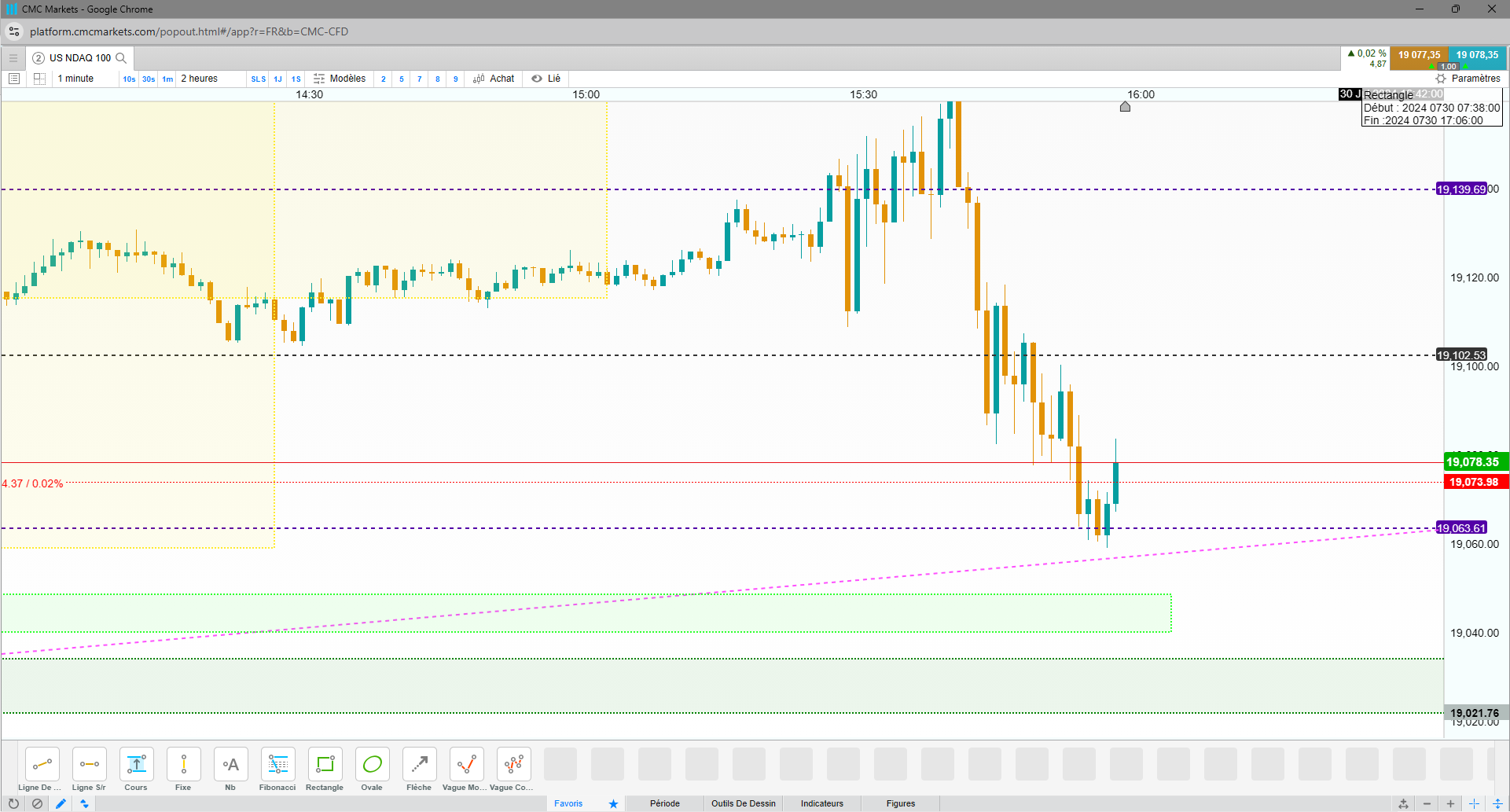This screenshot has height=812, width=1510.
Task: Toggle the Lié linked chart eye option
Action: pos(546,79)
